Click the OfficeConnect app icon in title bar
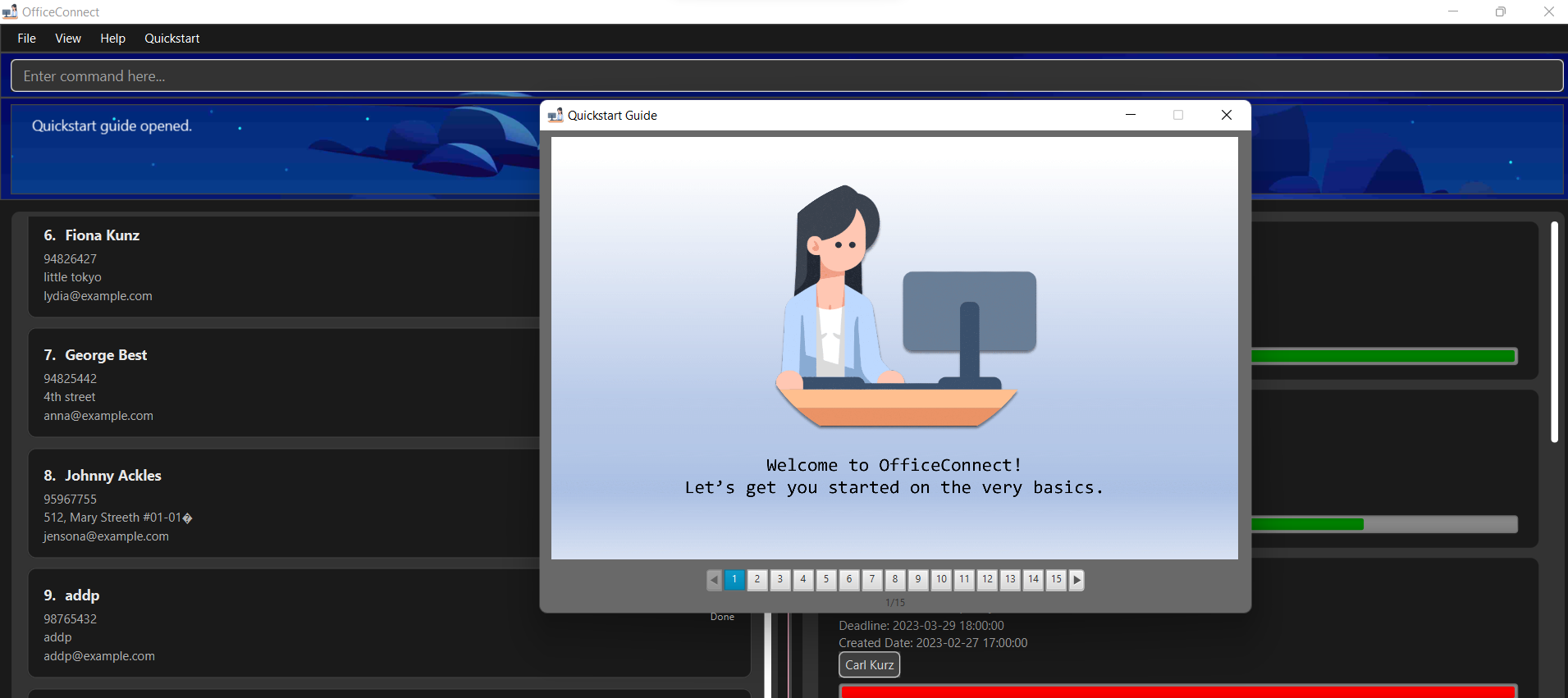 [x=10, y=11]
